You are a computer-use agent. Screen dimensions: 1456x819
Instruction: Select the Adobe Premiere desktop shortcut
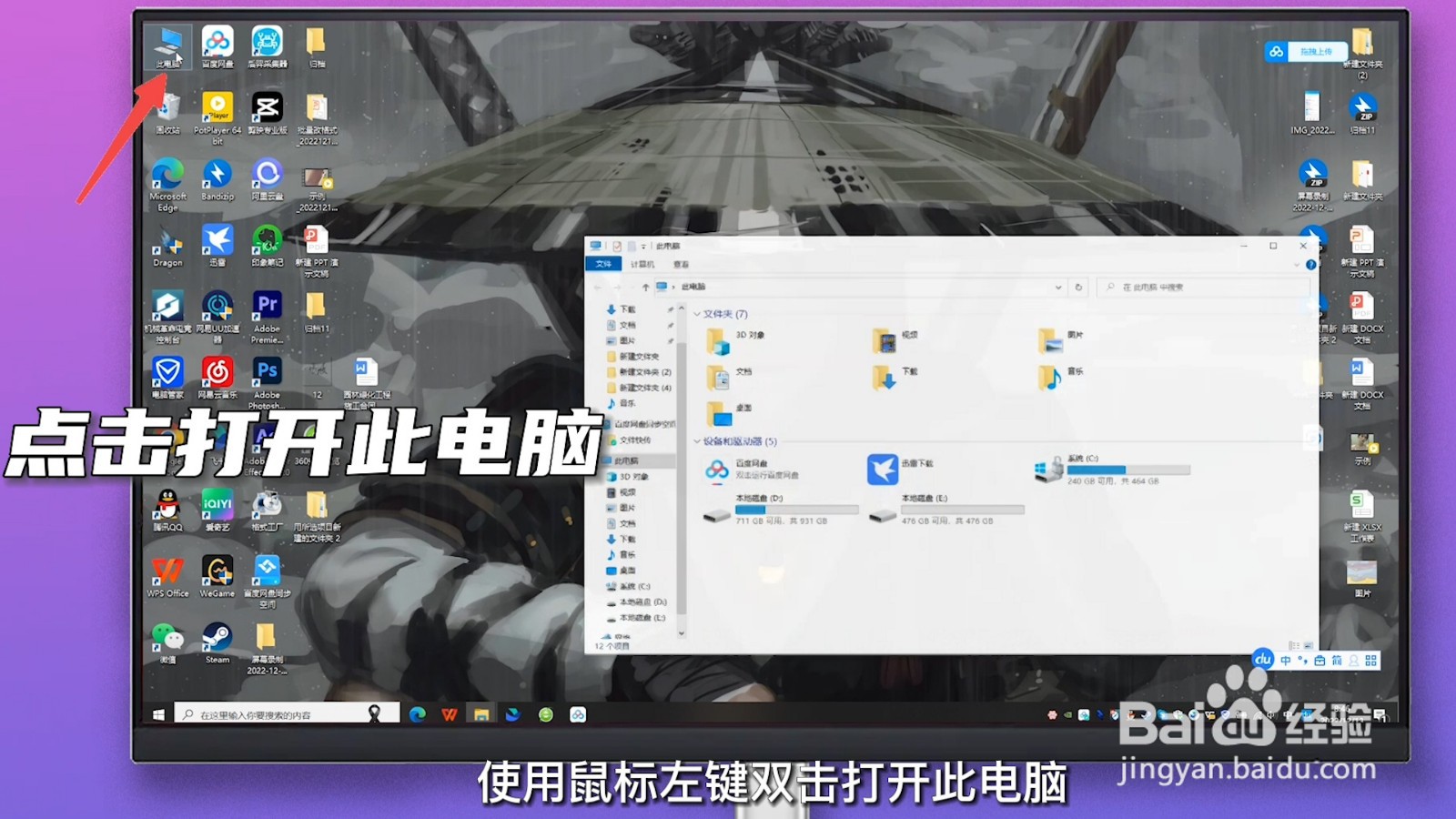267,318
